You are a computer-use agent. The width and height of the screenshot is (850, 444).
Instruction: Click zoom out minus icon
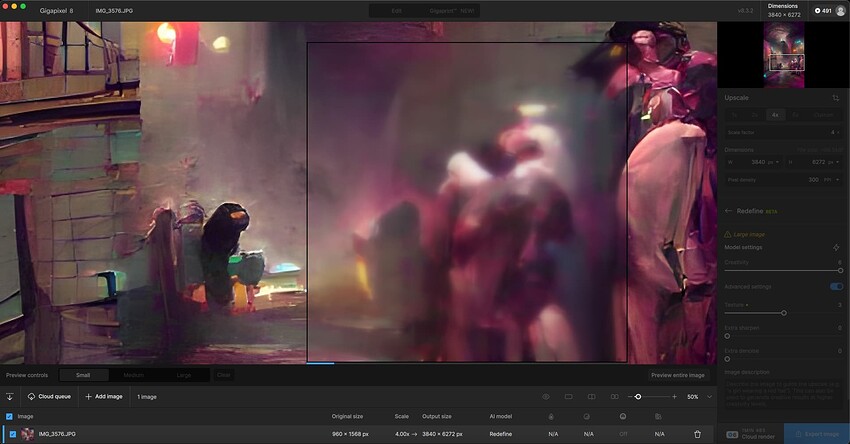click(x=630, y=397)
